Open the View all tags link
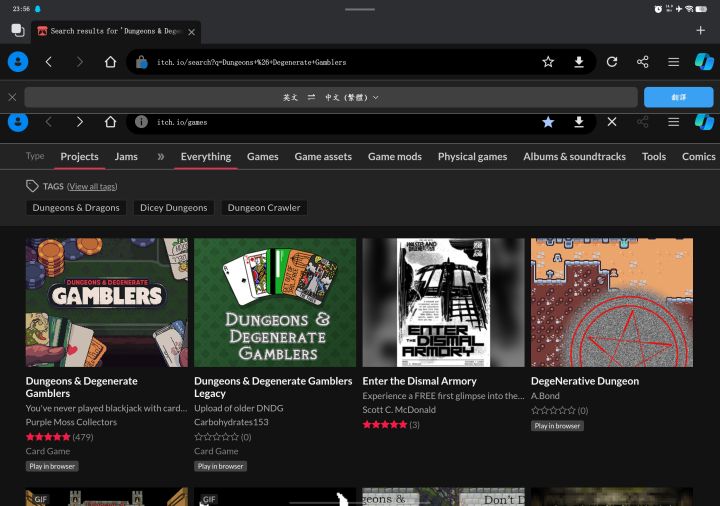 click(x=92, y=186)
